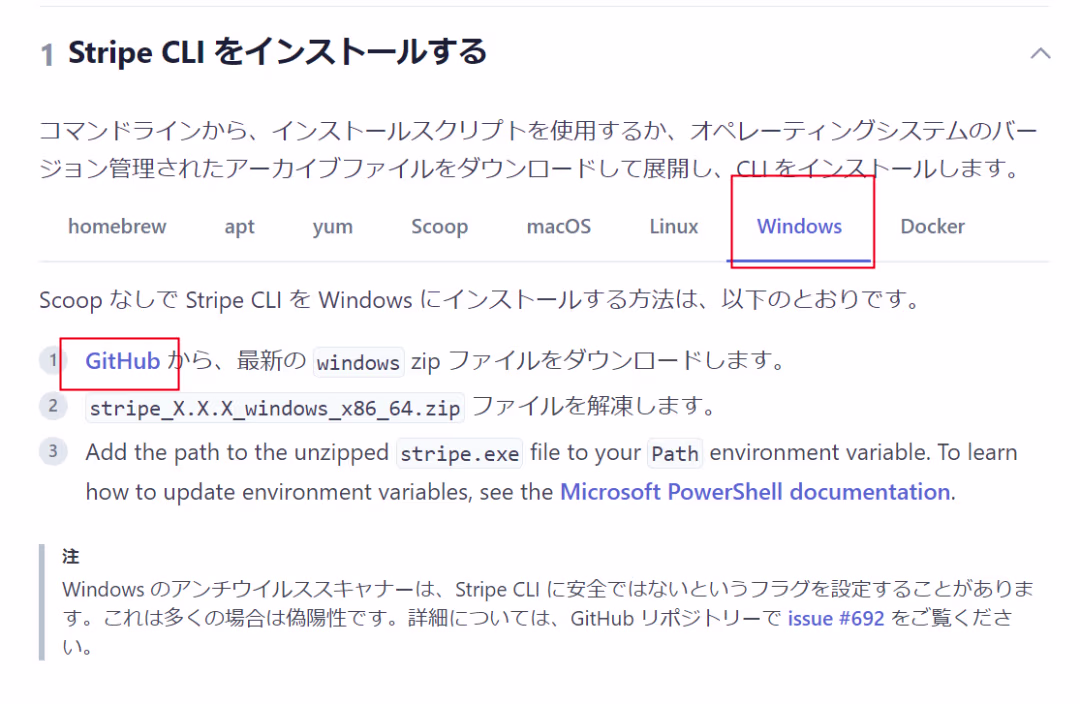Viewport: 1080px width, 704px height.
Task: Switch to the yum tab
Action: coord(333,227)
